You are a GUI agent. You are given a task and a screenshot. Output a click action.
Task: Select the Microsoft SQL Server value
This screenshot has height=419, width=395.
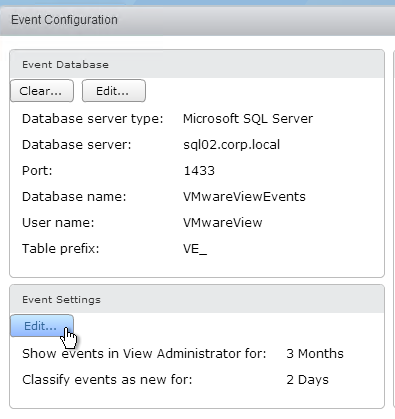coord(248,119)
